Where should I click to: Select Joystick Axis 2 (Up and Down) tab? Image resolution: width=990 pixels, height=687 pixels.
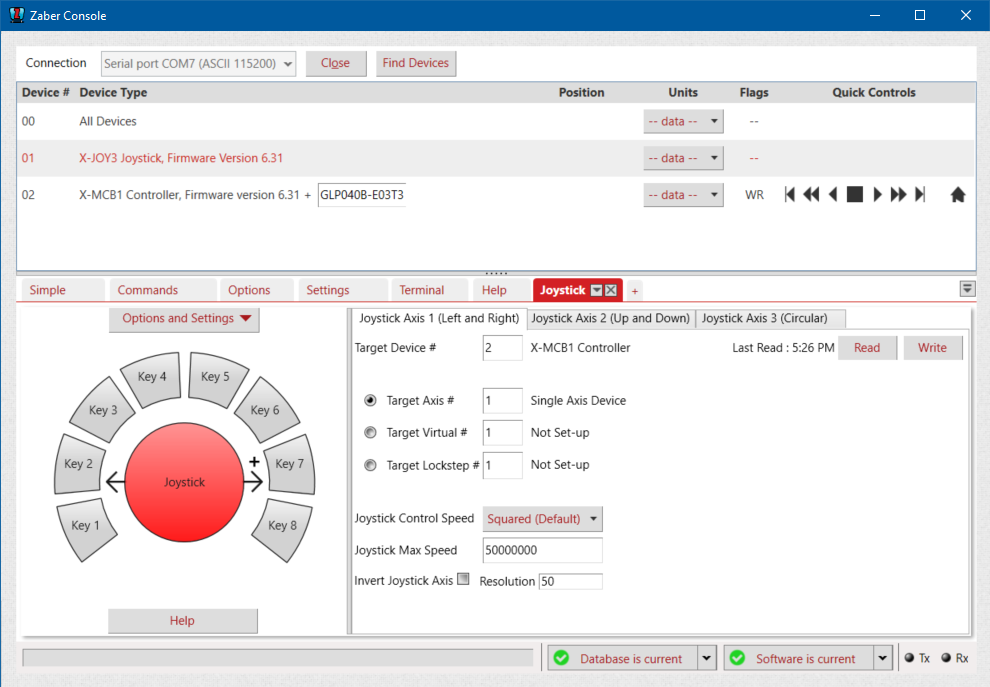[611, 318]
